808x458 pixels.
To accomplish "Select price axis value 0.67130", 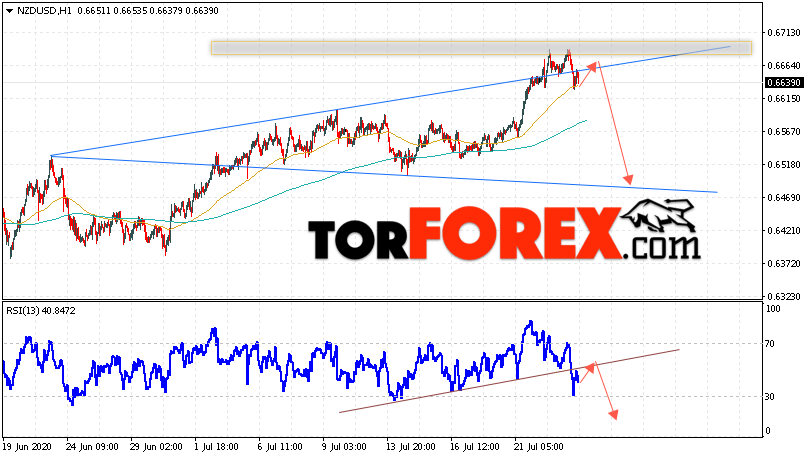I will click(784, 32).
